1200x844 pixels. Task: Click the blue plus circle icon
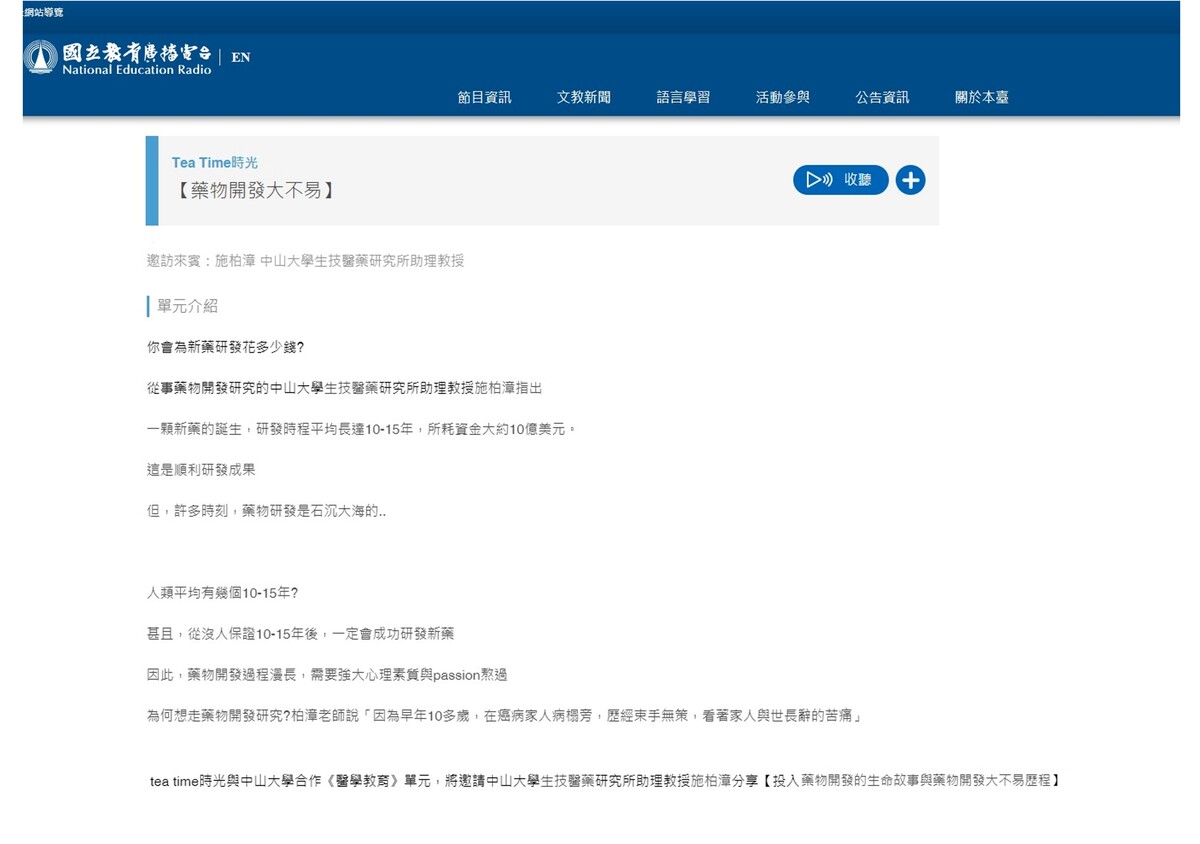(x=910, y=180)
